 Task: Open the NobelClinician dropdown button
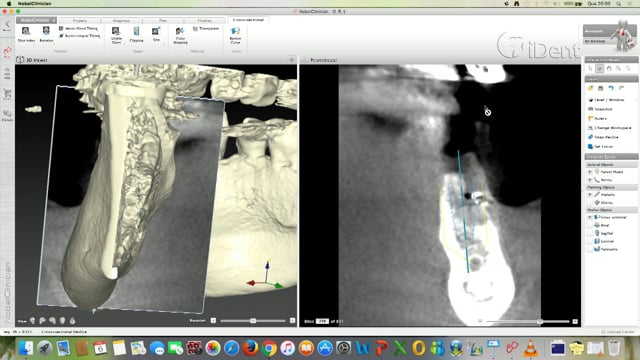tap(36, 20)
